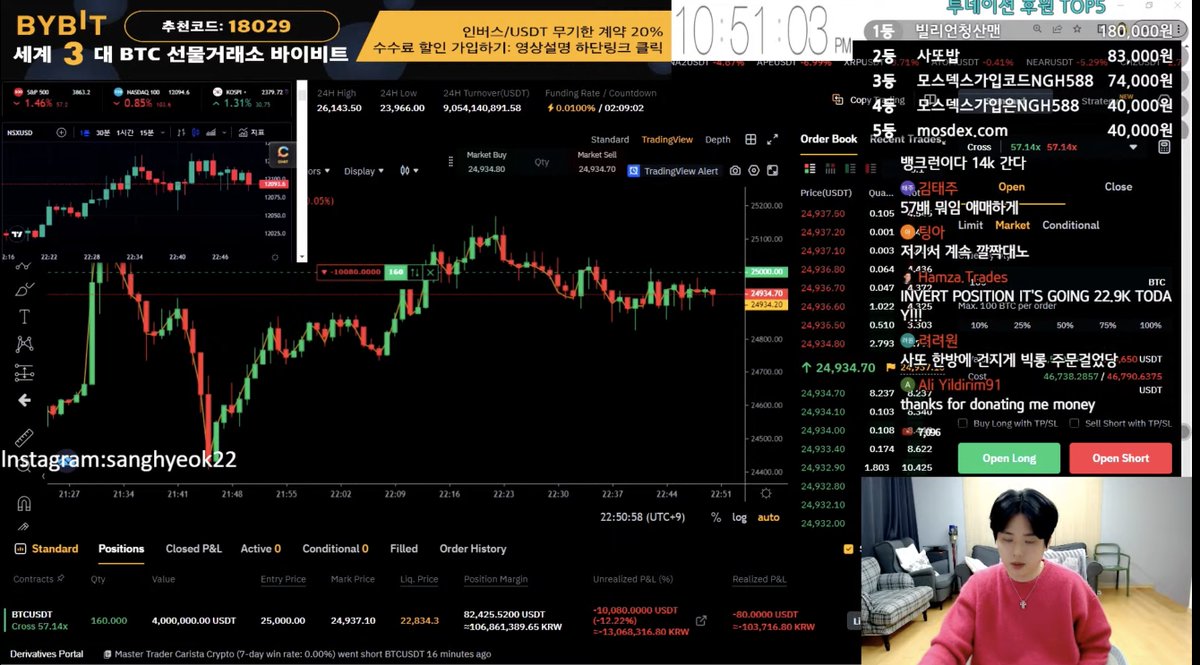Switch to Active orders tab
1200x665 pixels.
click(x=261, y=549)
